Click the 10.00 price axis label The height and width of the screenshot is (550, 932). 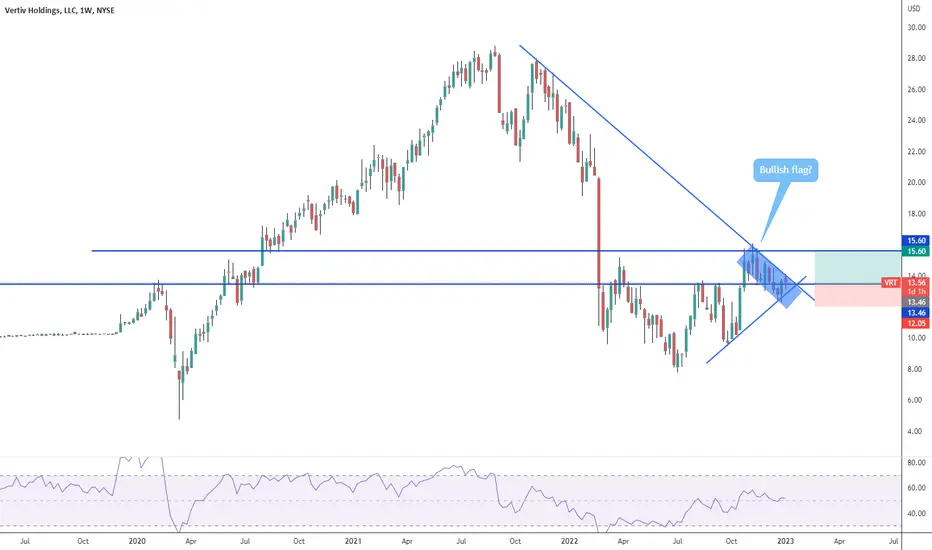(x=916, y=338)
